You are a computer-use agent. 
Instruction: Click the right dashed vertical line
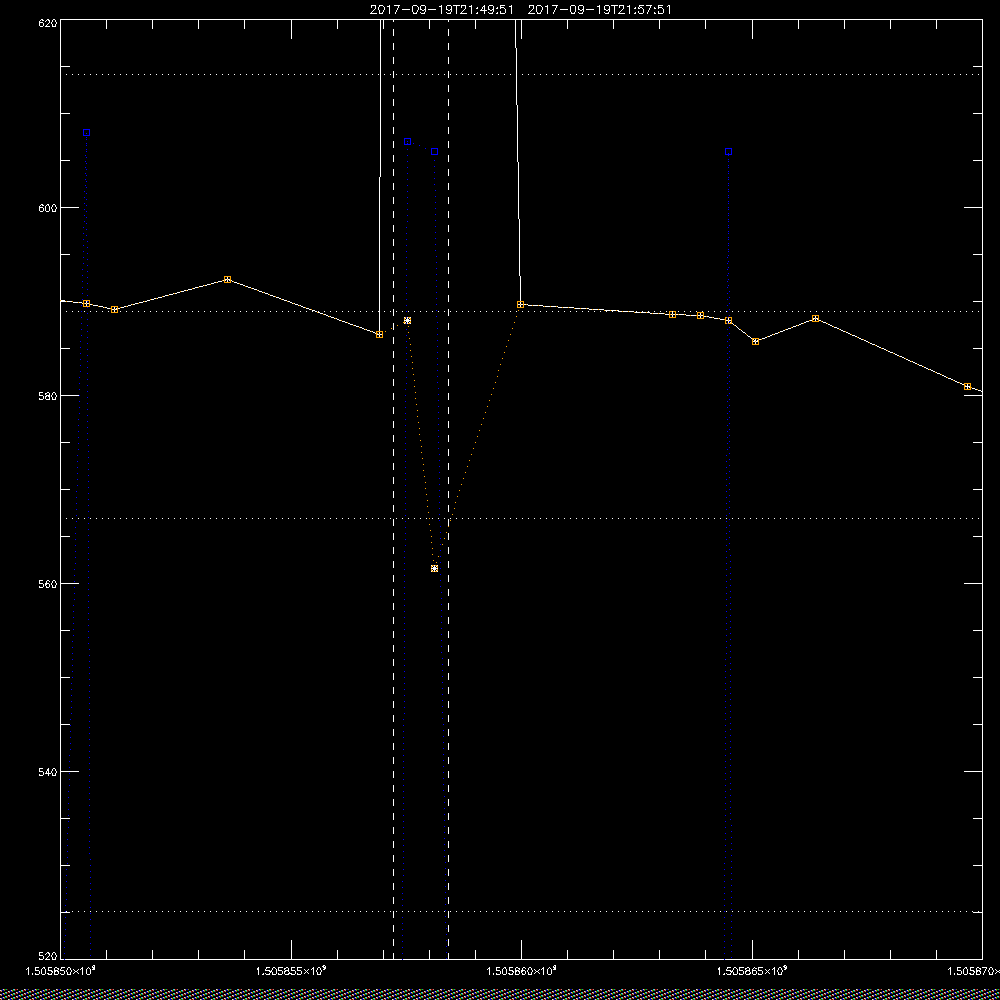[448, 489]
